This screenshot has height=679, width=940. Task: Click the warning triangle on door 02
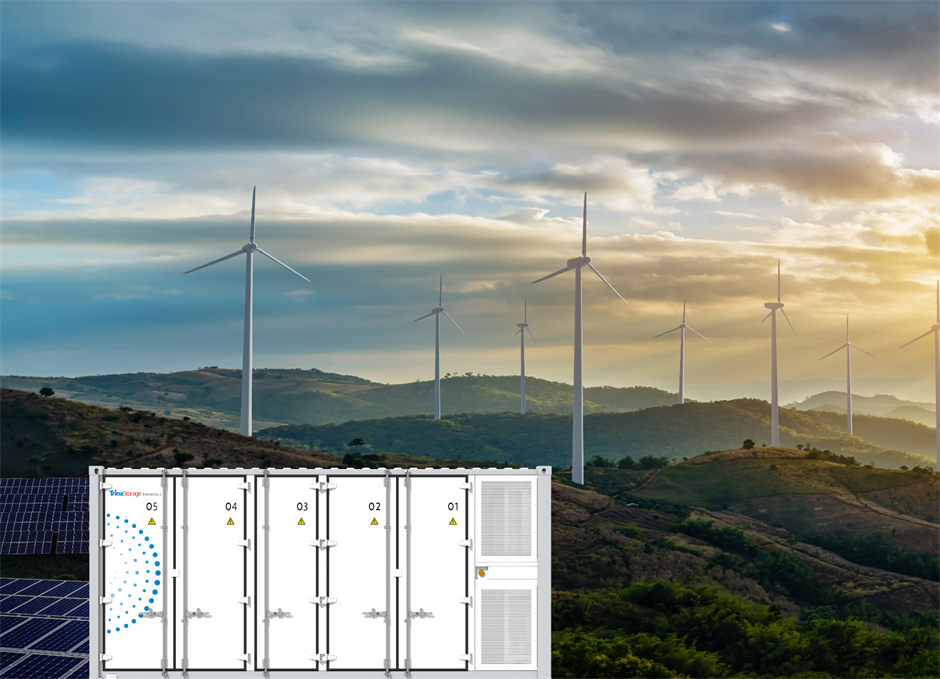pos(374,521)
